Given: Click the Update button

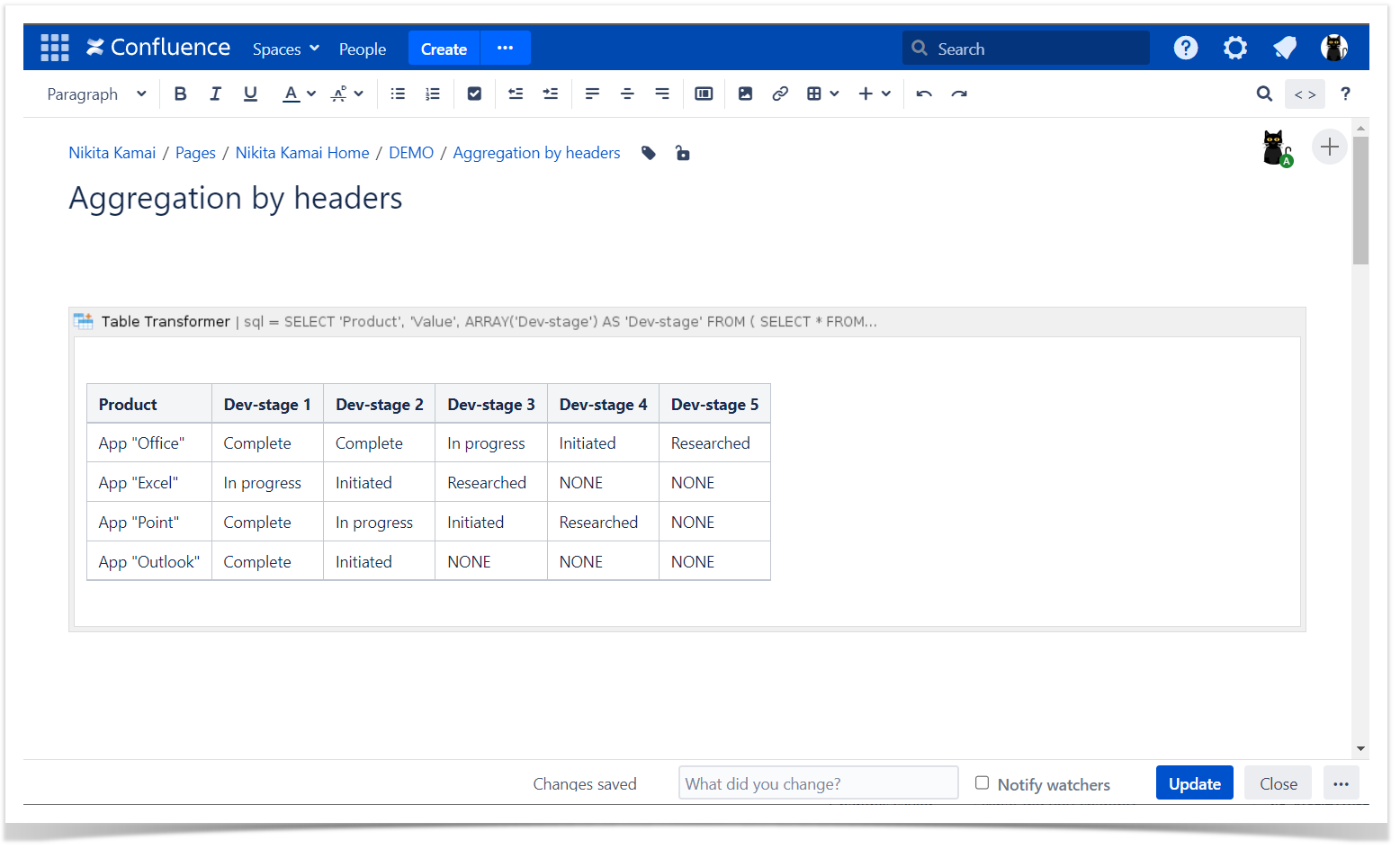Looking at the screenshot, I should click(x=1194, y=783).
